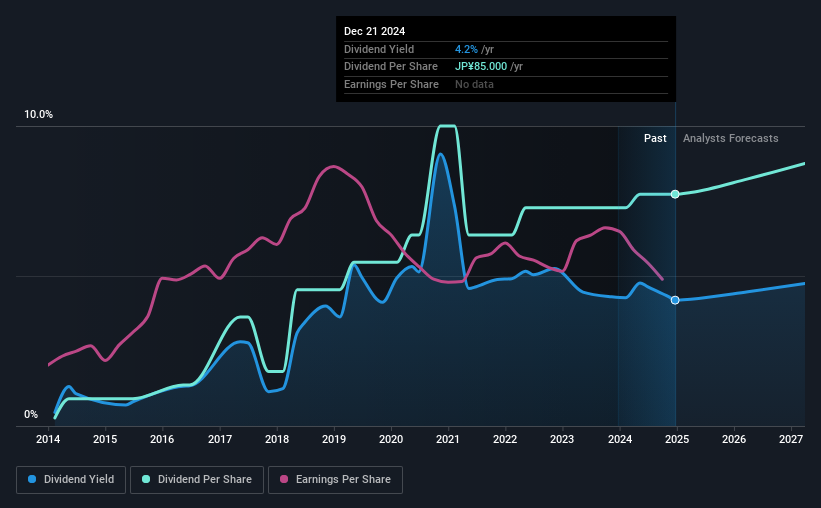Click the 'Past' label on the chart
Image resolution: width=821 pixels, height=508 pixels.
point(655,138)
